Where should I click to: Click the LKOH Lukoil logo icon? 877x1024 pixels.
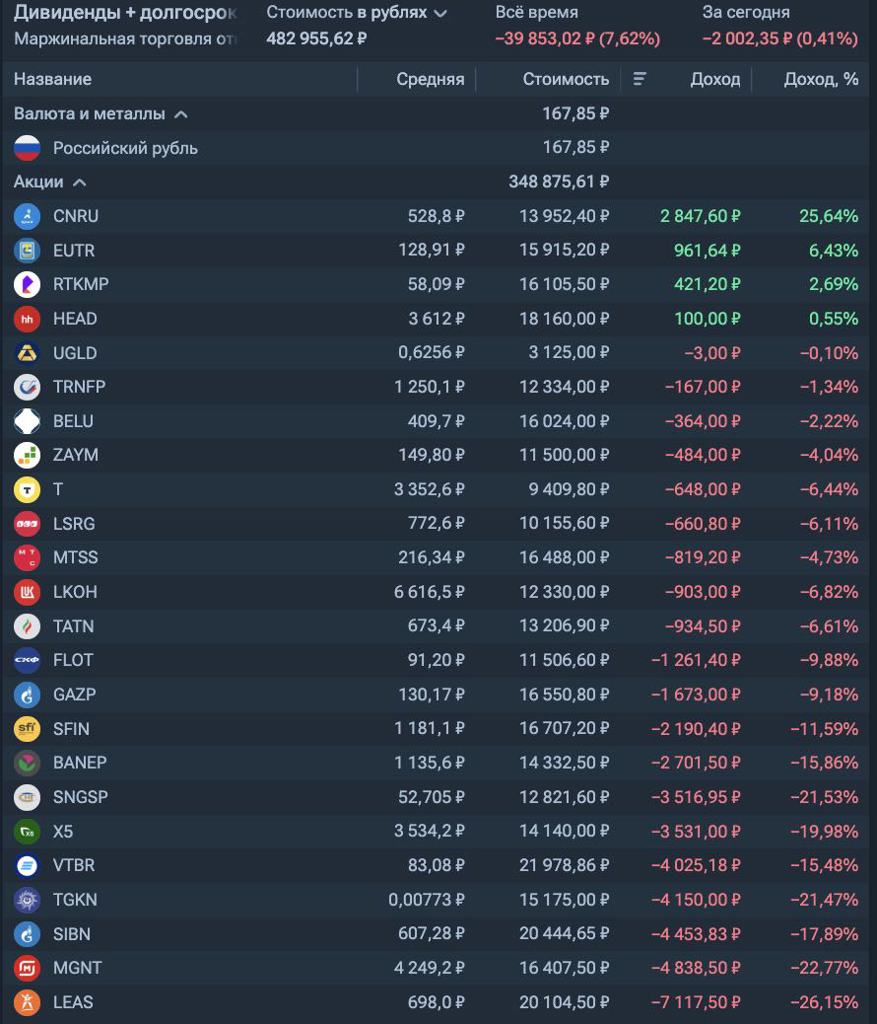[x=27, y=592]
